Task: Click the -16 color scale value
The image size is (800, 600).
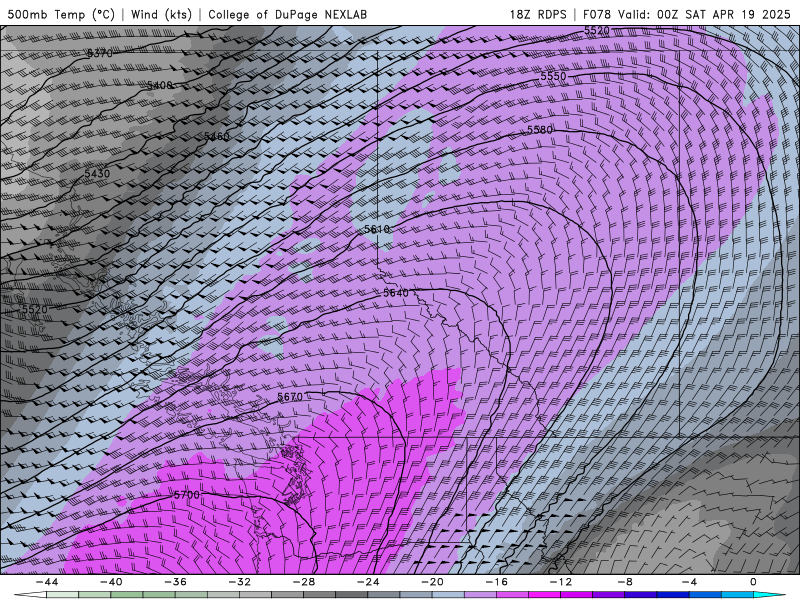Action: point(496,582)
